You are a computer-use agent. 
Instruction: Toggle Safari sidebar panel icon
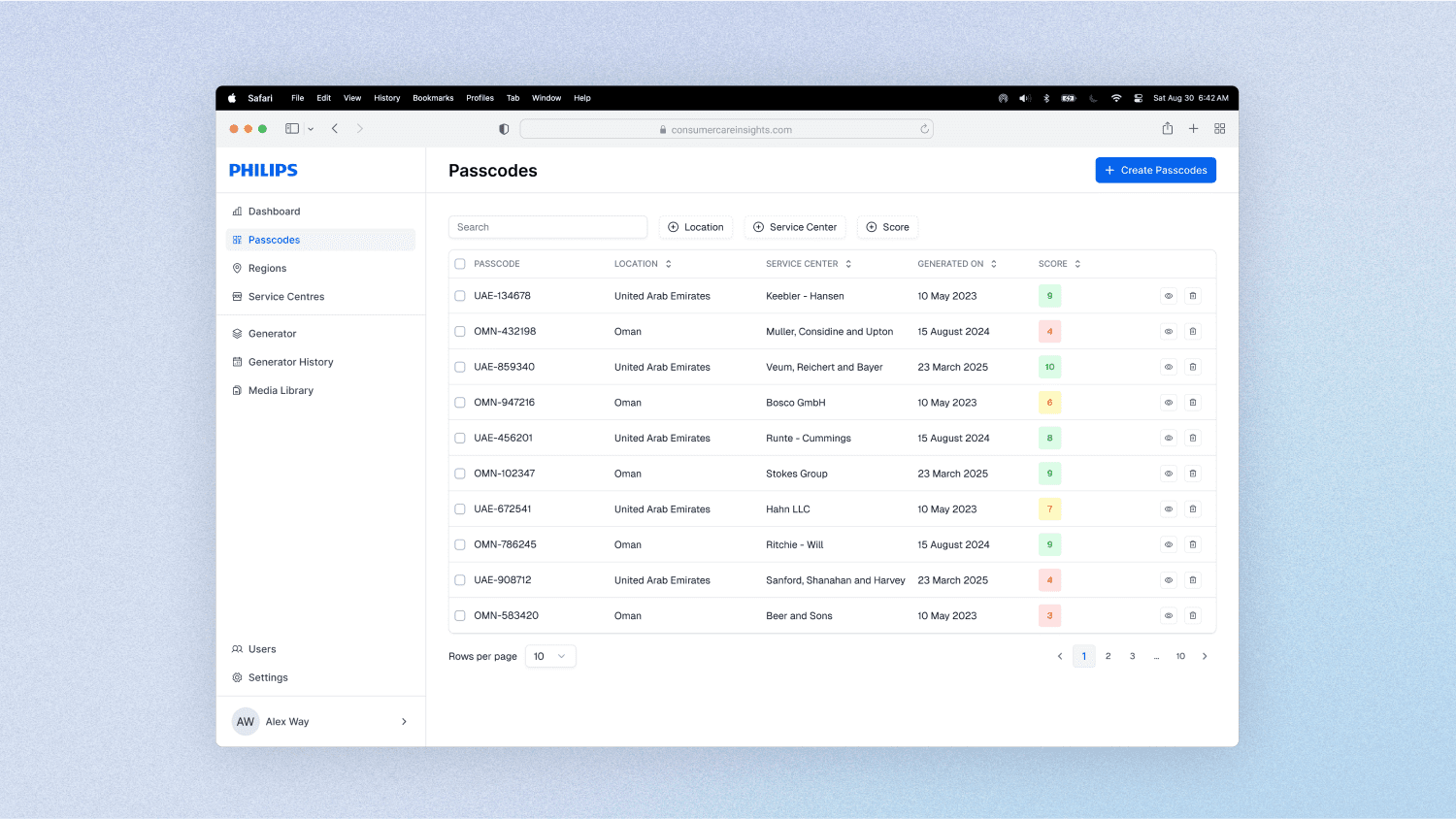tap(291, 129)
